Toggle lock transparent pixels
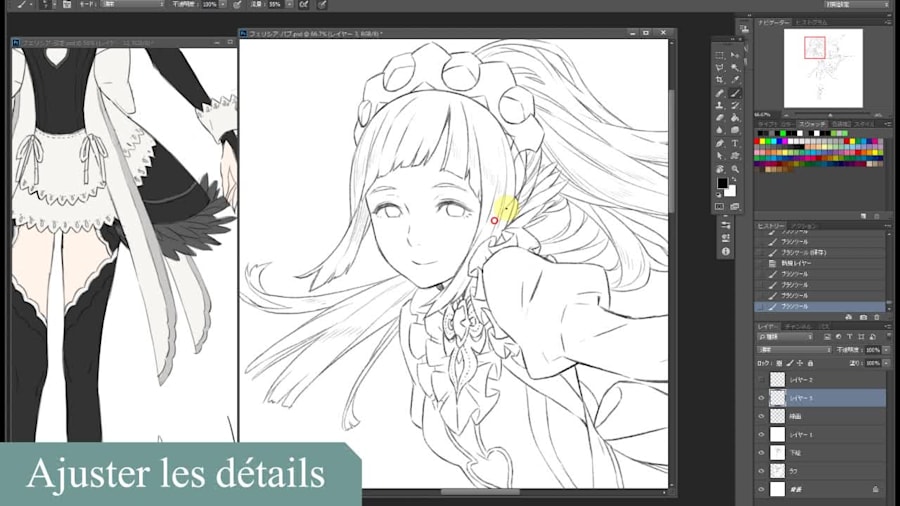The image size is (900, 506). point(779,363)
